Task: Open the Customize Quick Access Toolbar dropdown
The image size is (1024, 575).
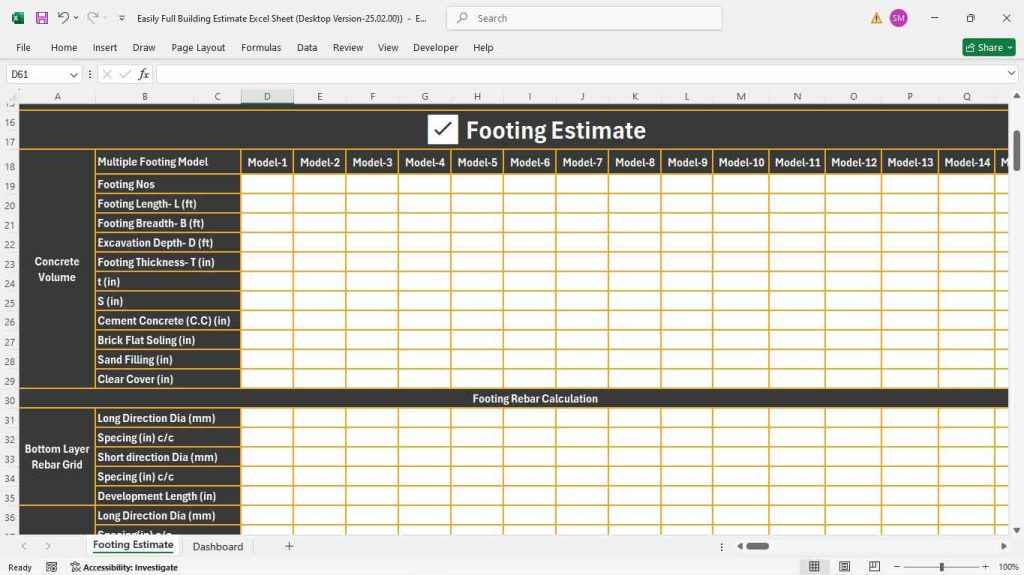Action: click(121, 18)
